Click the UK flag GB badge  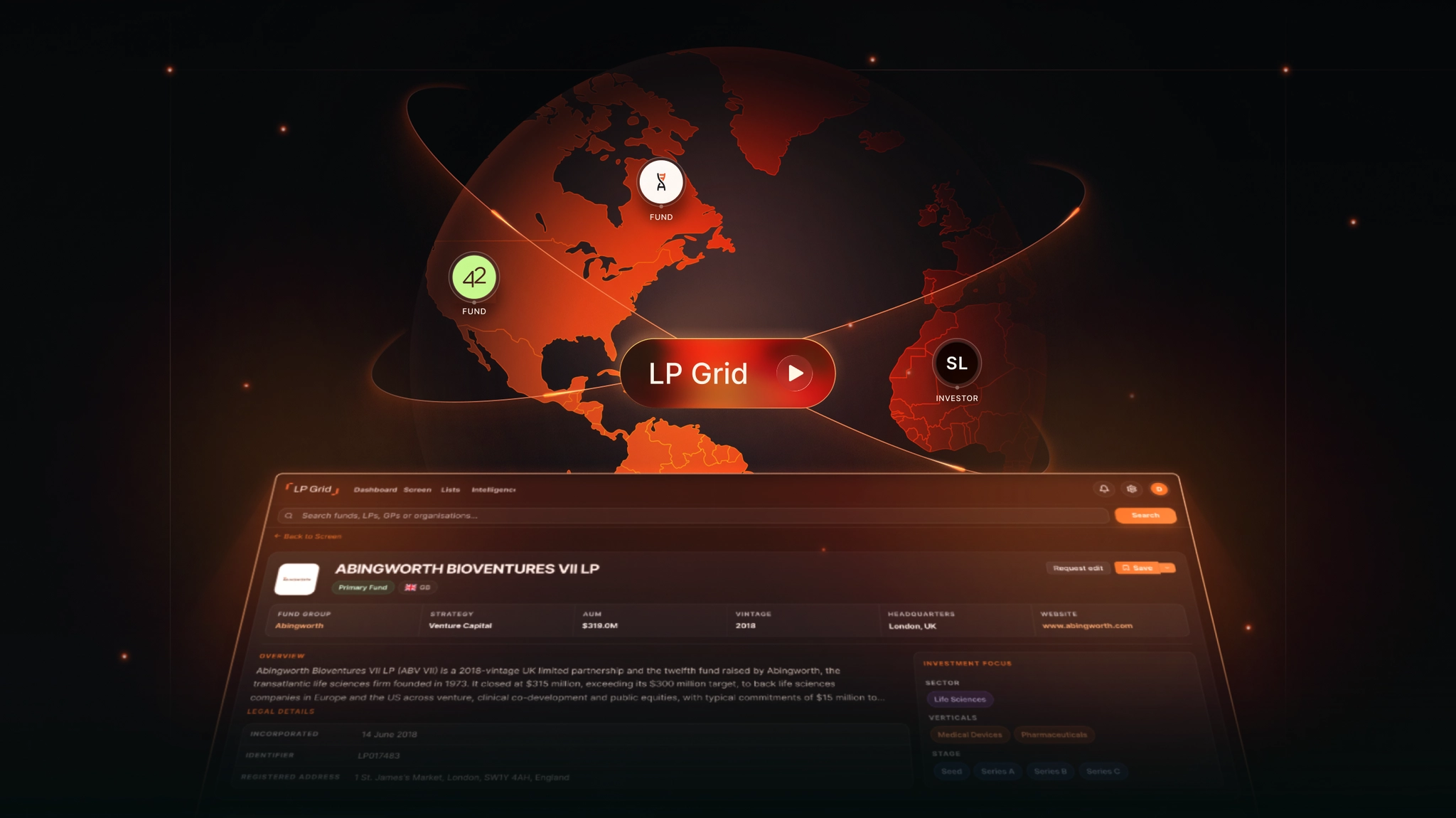418,588
